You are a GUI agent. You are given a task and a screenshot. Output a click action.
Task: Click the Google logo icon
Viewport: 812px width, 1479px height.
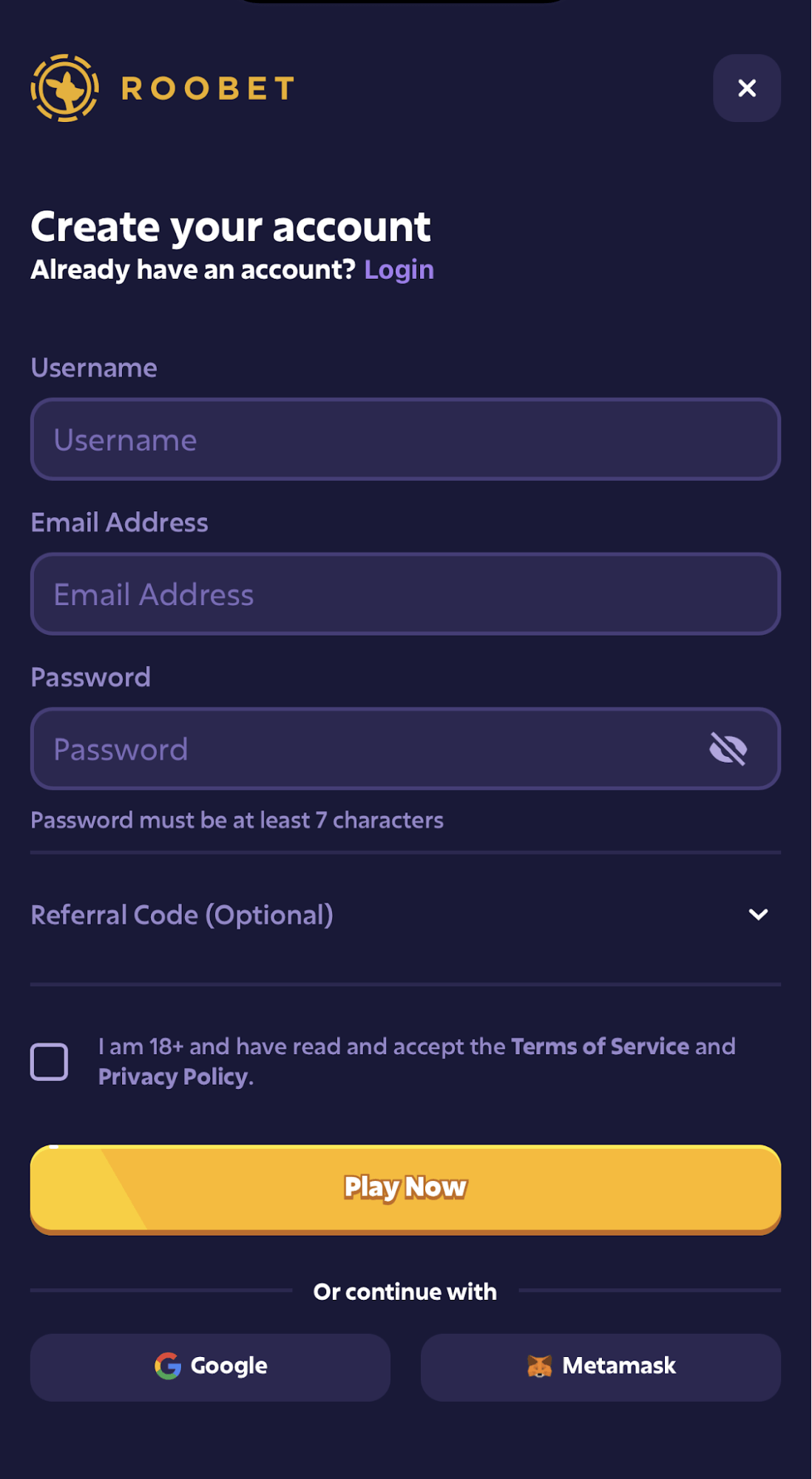(x=168, y=1366)
